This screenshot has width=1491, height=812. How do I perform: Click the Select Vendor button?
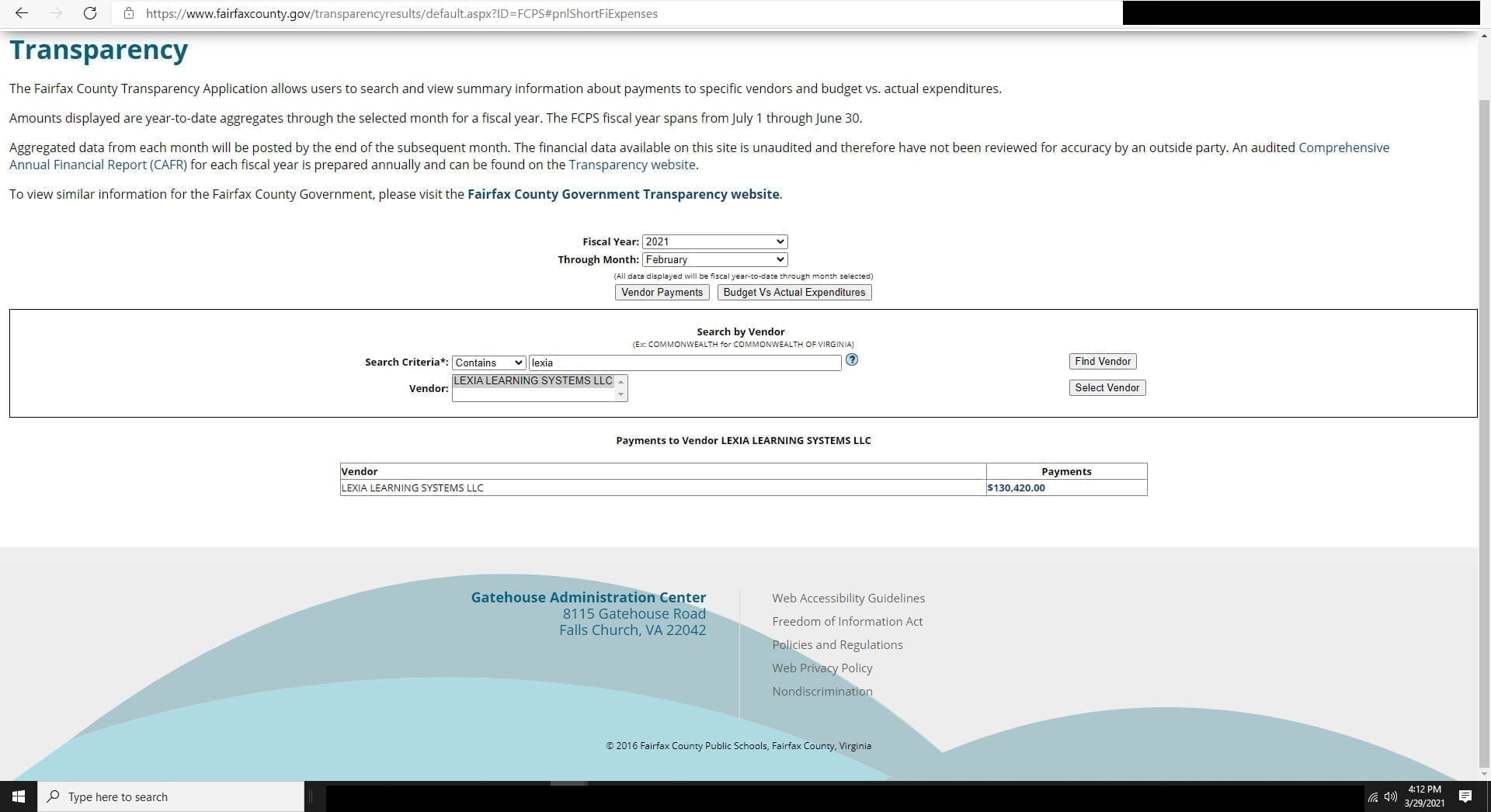point(1107,387)
